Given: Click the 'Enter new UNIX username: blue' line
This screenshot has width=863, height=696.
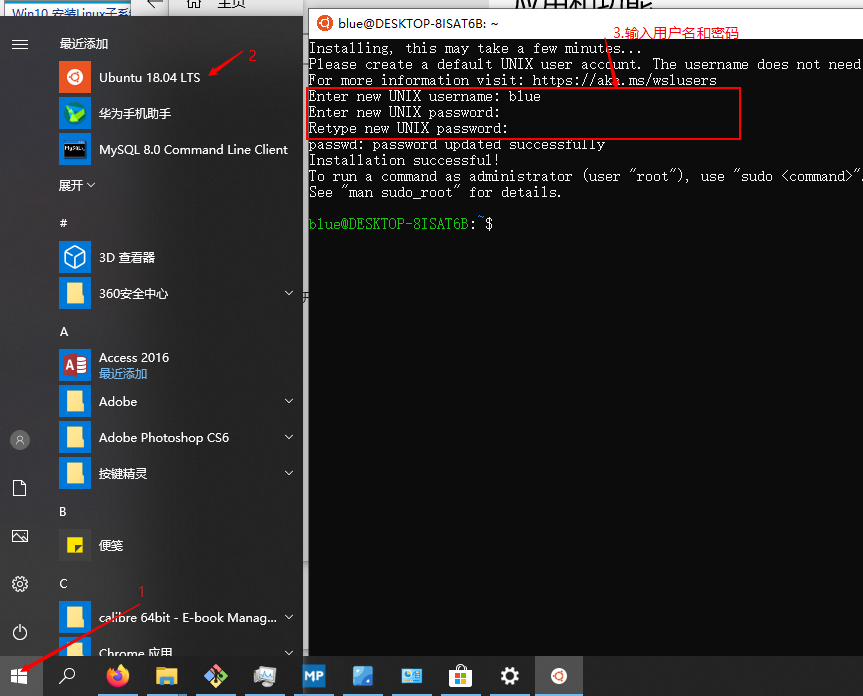Looking at the screenshot, I should (424, 96).
